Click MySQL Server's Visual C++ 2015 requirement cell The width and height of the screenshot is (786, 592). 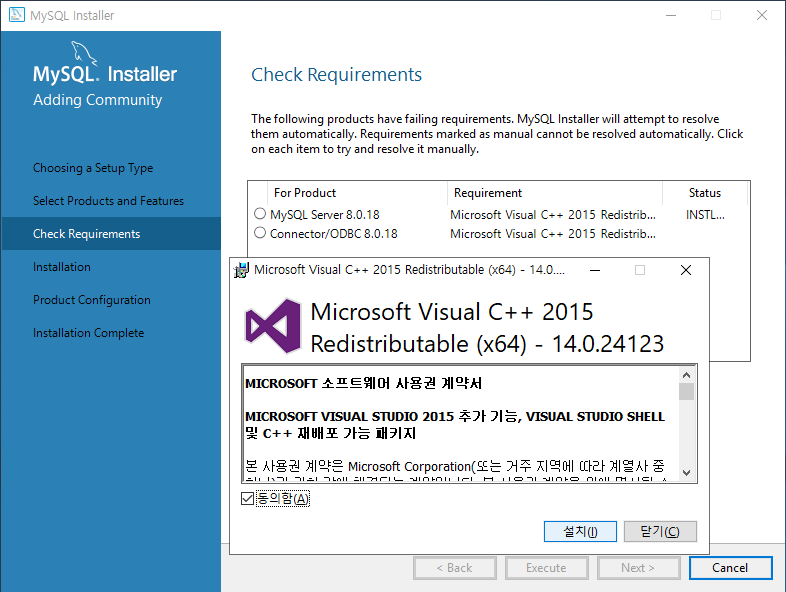click(x=553, y=215)
